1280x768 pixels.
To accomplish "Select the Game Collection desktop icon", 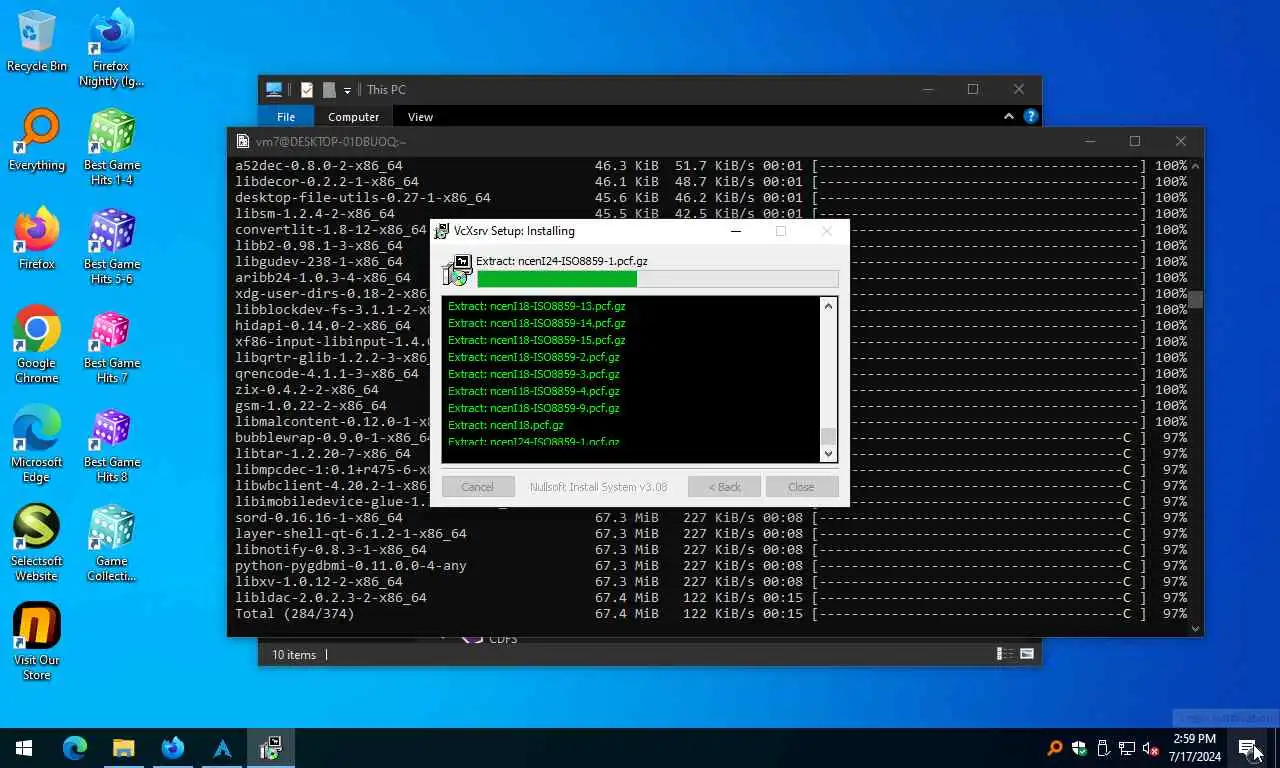I will 111,543.
